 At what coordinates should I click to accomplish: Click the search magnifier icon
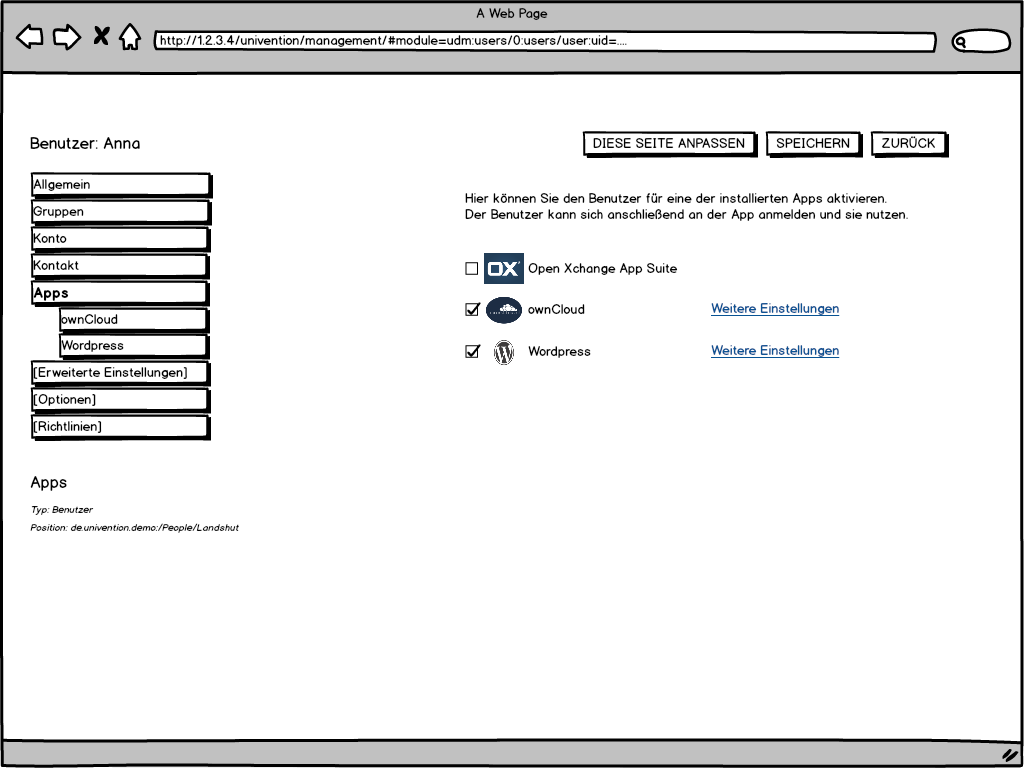point(961,42)
